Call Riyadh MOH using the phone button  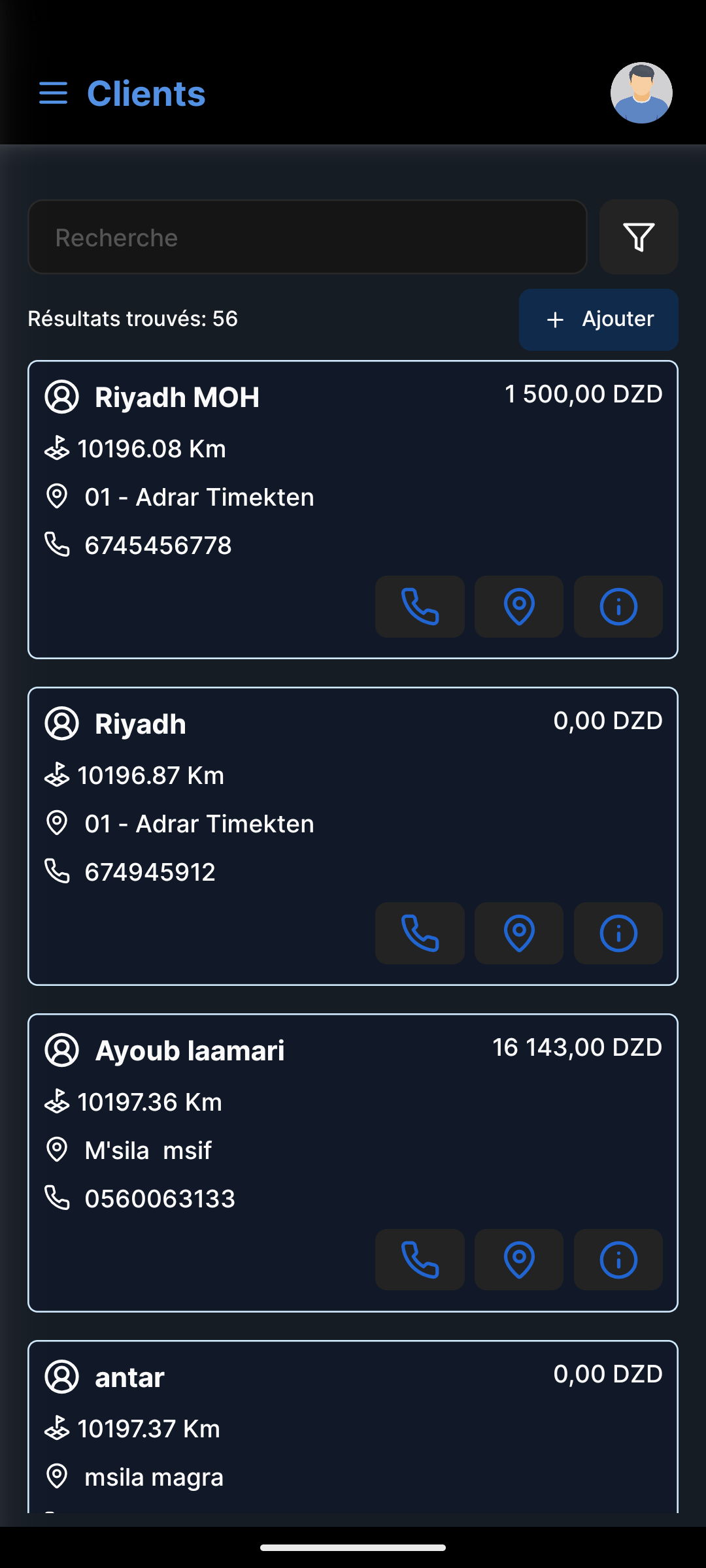(420, 606)
